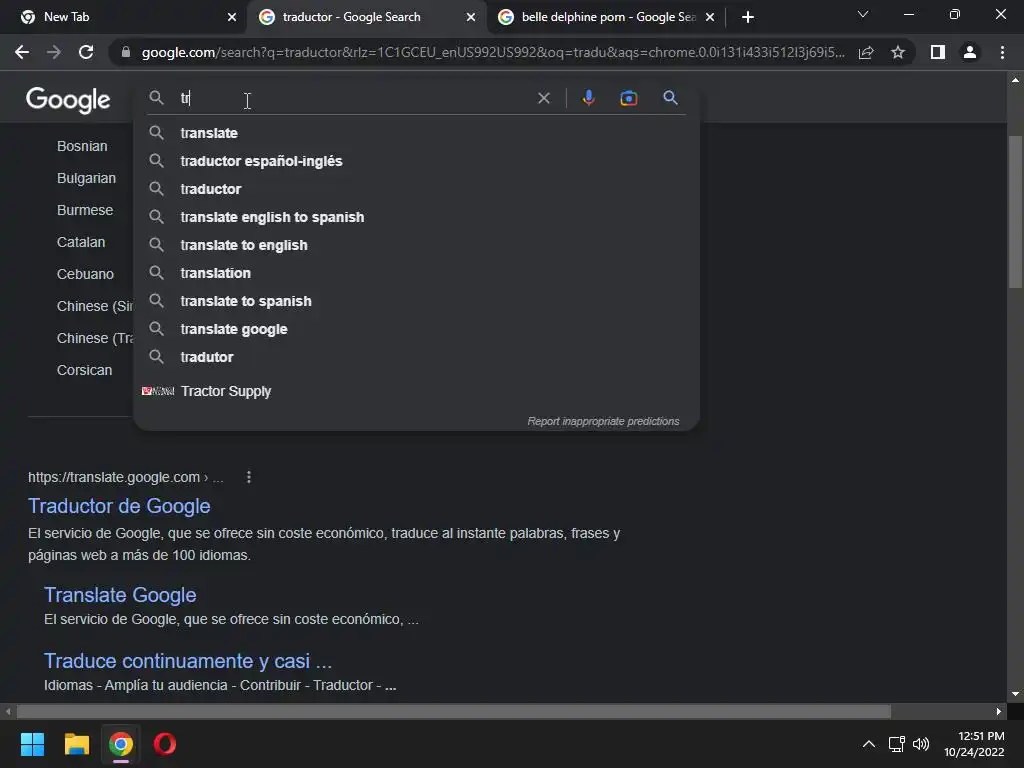Select Corsican in the language list
Viewport: 1024px width, 768px height.
coord(84,370)
